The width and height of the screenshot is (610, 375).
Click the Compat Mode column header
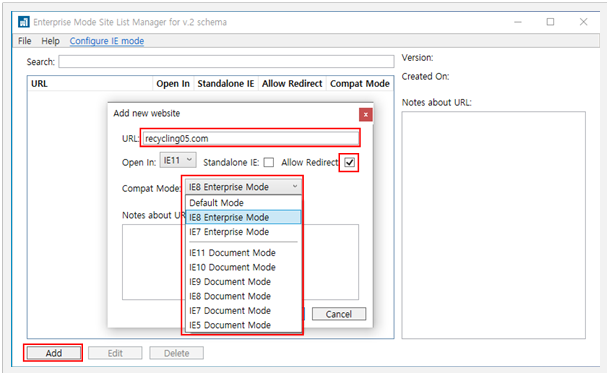tap(360, 84)
